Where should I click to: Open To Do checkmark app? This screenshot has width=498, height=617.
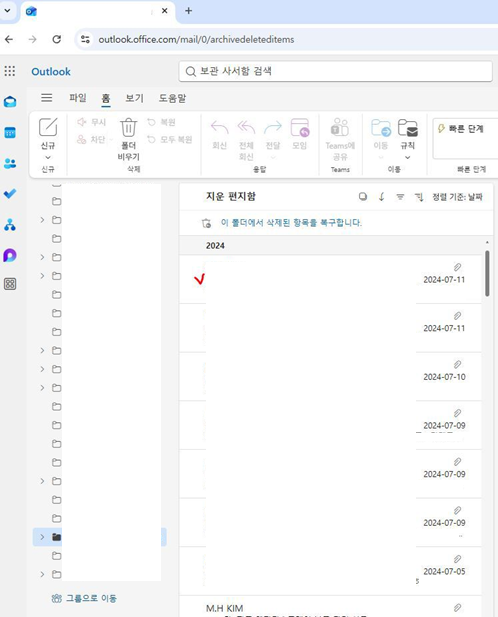click(10, 194)
